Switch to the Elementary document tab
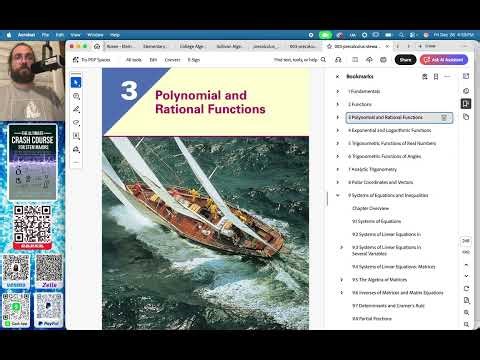The image size is (480, 360). [155, 46]
